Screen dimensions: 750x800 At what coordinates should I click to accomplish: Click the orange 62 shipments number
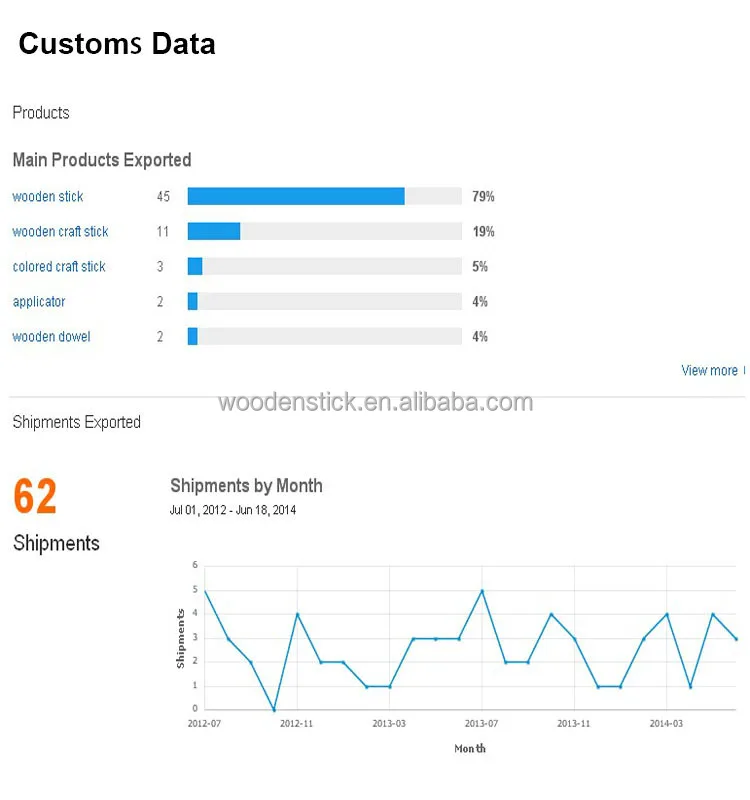pos(35,497)
